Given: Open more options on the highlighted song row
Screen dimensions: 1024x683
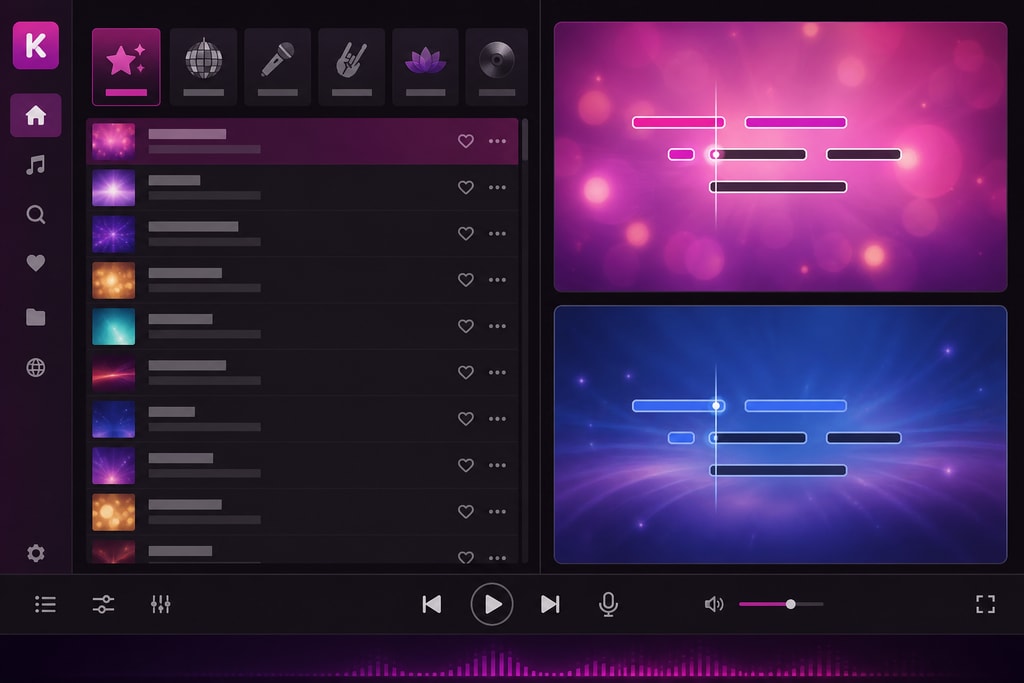Looking at the screenshot, I should (497, 141).
